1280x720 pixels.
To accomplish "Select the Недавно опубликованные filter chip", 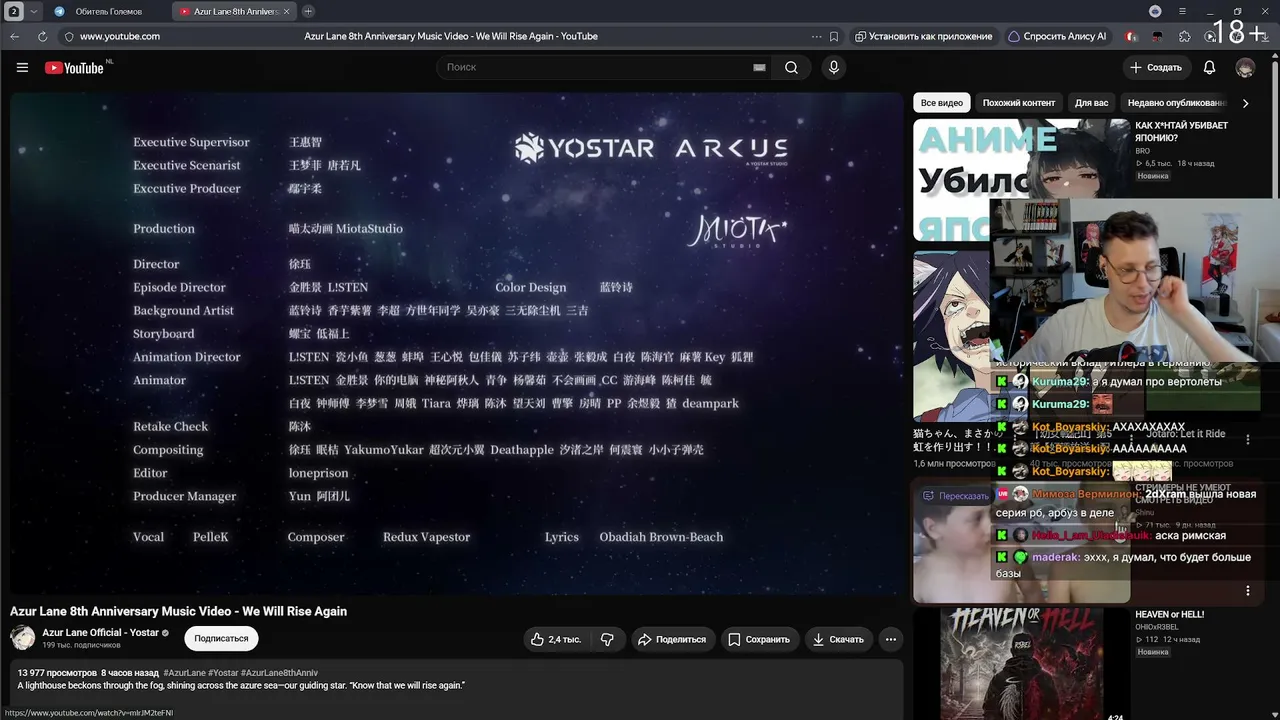I will pos(1175,103).
